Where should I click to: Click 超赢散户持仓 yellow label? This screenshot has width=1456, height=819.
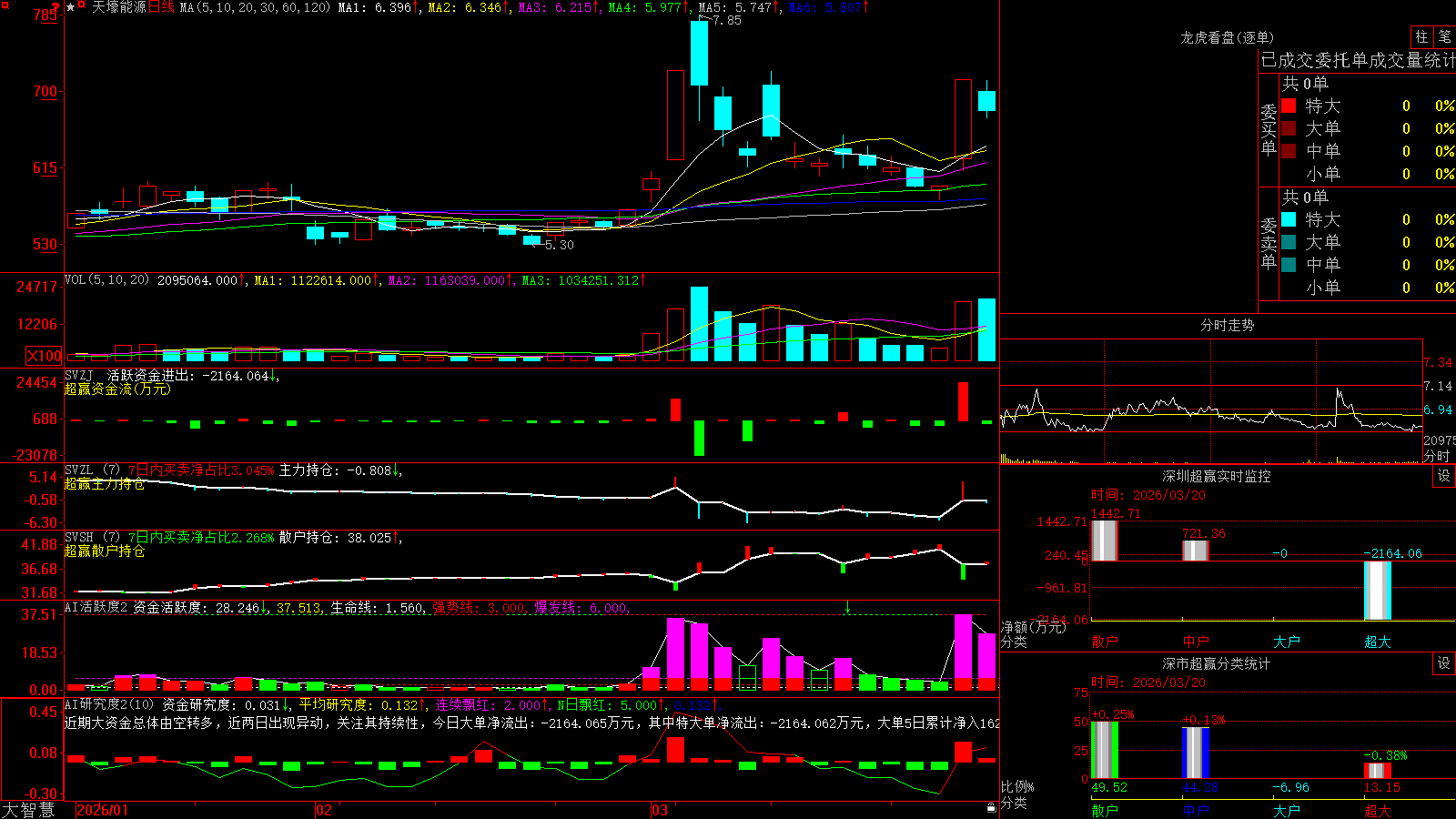point(105,551)
